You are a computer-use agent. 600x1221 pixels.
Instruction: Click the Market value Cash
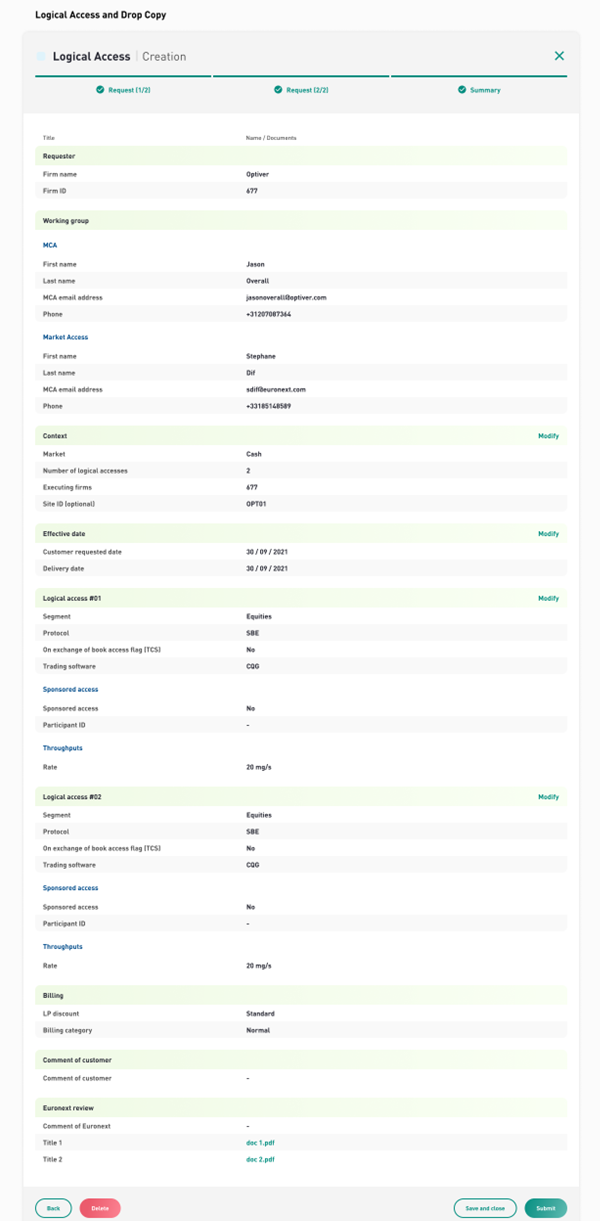coord(254,454)
